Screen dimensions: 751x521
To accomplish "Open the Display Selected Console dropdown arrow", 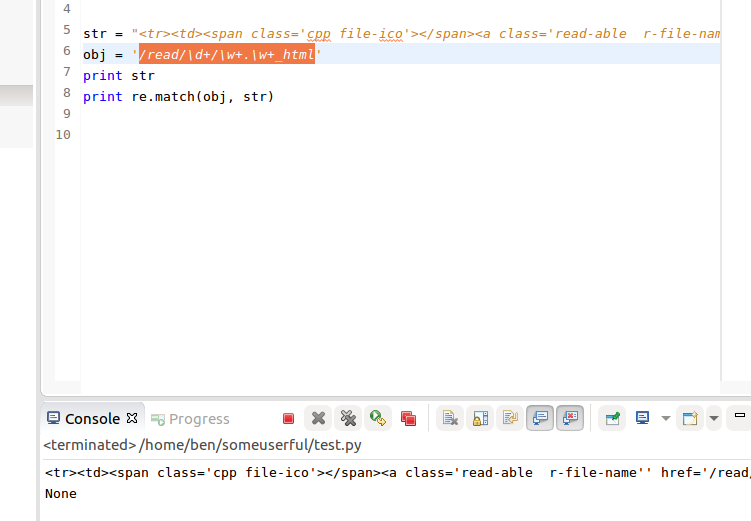I will point(666,418).
